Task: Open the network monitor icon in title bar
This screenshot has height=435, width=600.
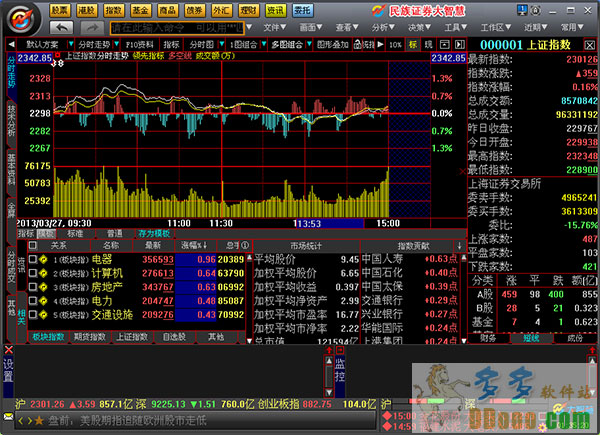Action: coord(522,10)
